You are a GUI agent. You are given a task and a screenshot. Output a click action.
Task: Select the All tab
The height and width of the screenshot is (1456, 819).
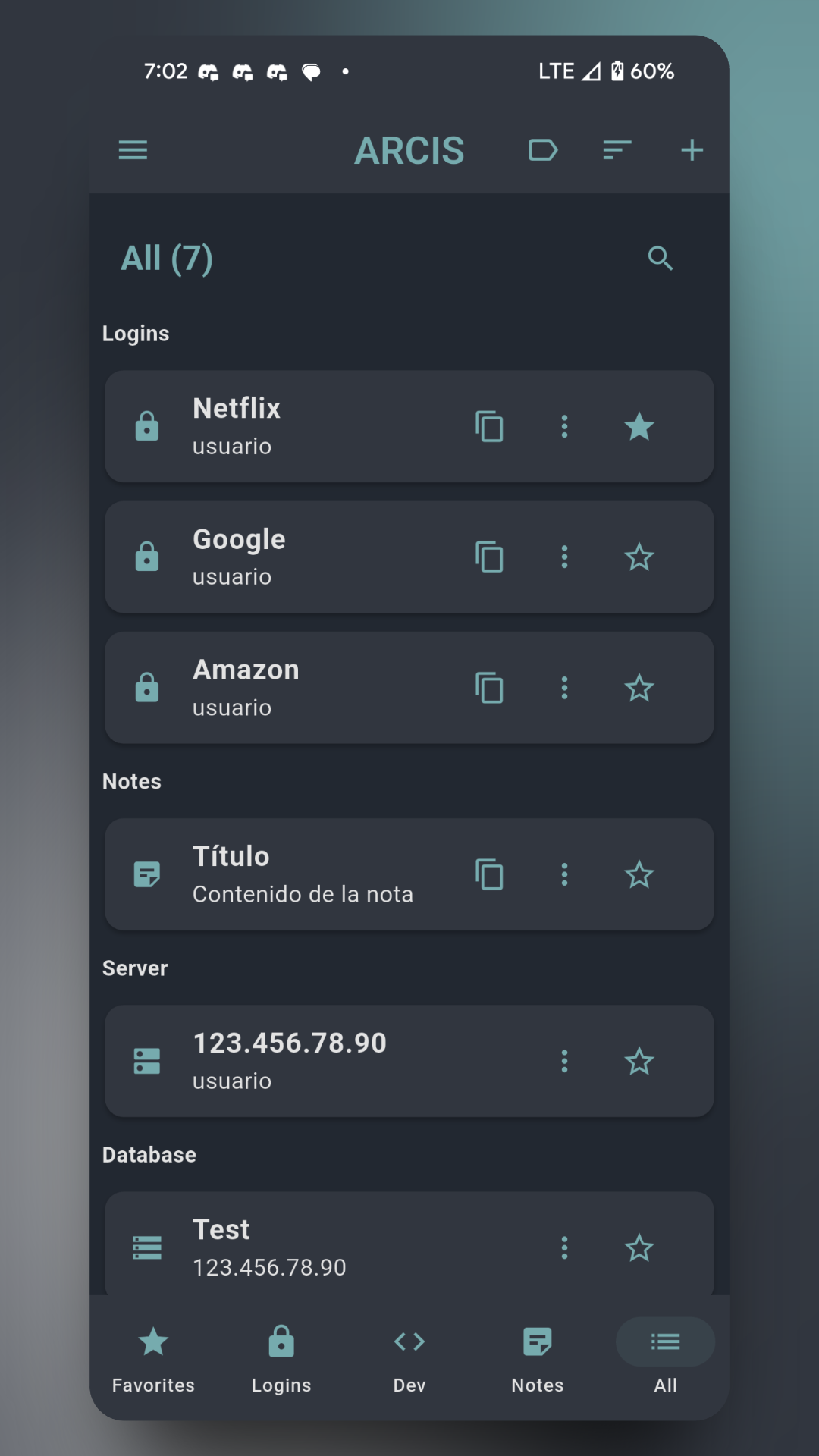[665, 1360]
